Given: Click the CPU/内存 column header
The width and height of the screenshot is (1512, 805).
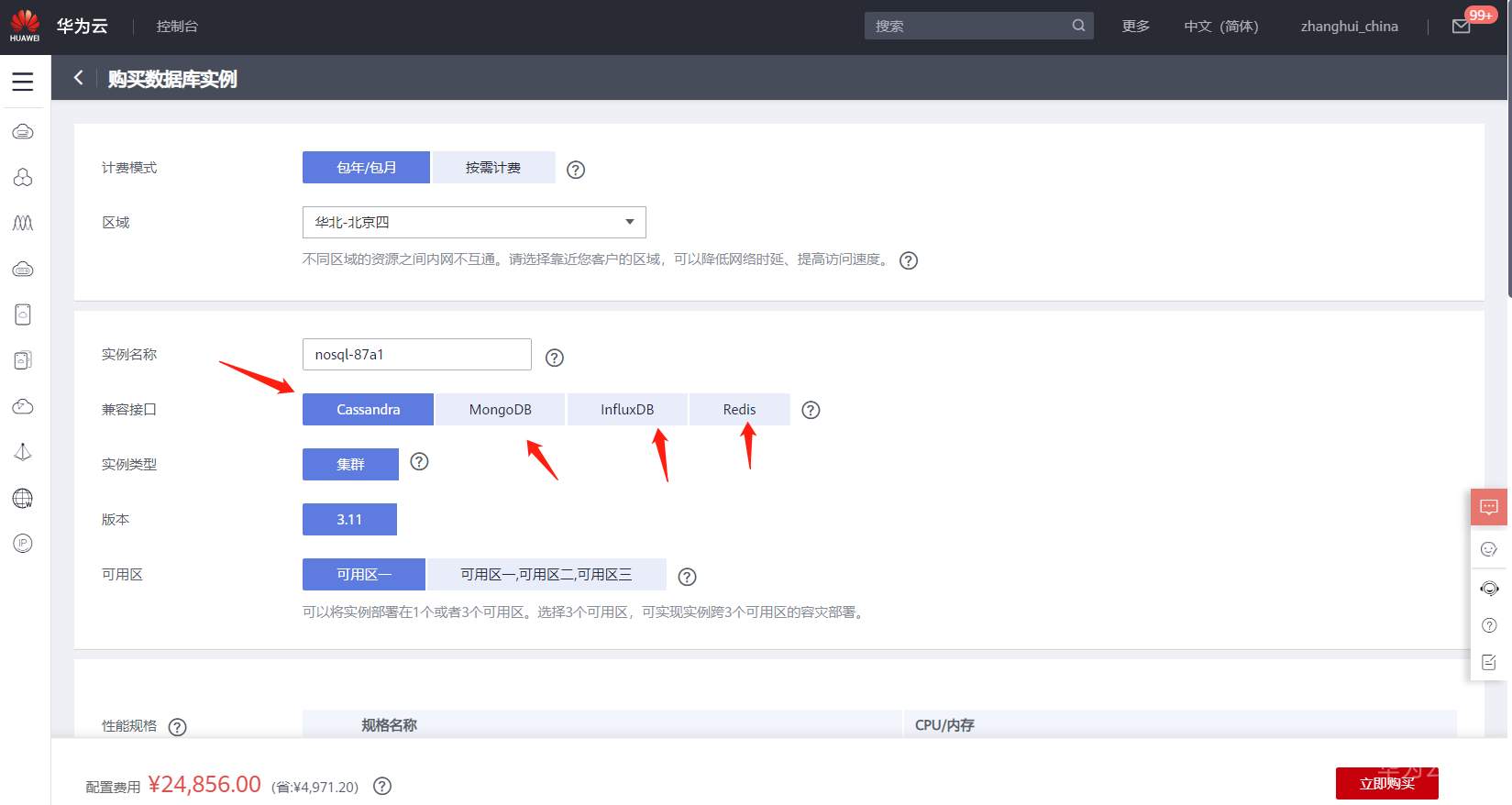Looking at the screenshot, I should 944,725.
